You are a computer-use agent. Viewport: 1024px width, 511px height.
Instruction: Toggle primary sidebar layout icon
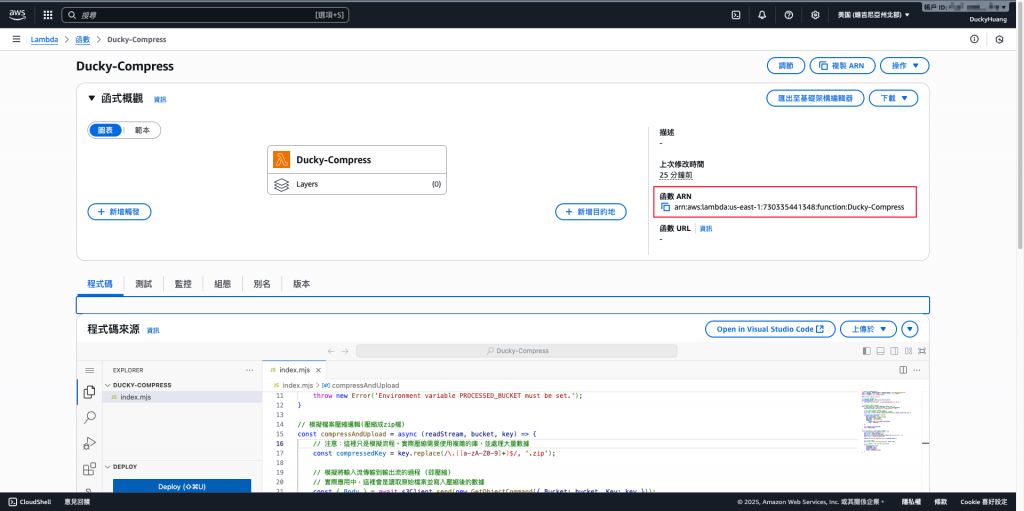click(x=867, y=351)
